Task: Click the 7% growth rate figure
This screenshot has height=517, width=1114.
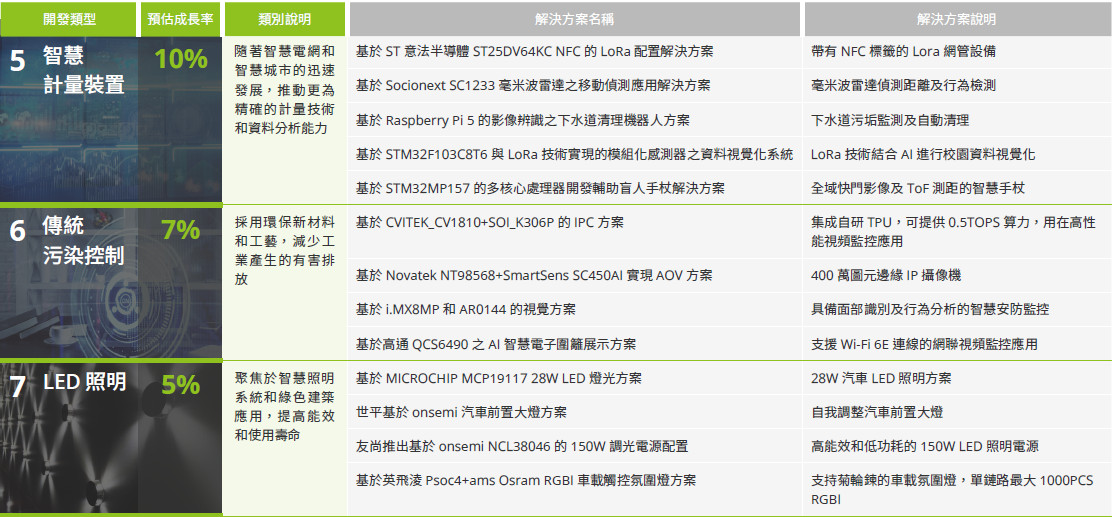Action: [180, 231]
